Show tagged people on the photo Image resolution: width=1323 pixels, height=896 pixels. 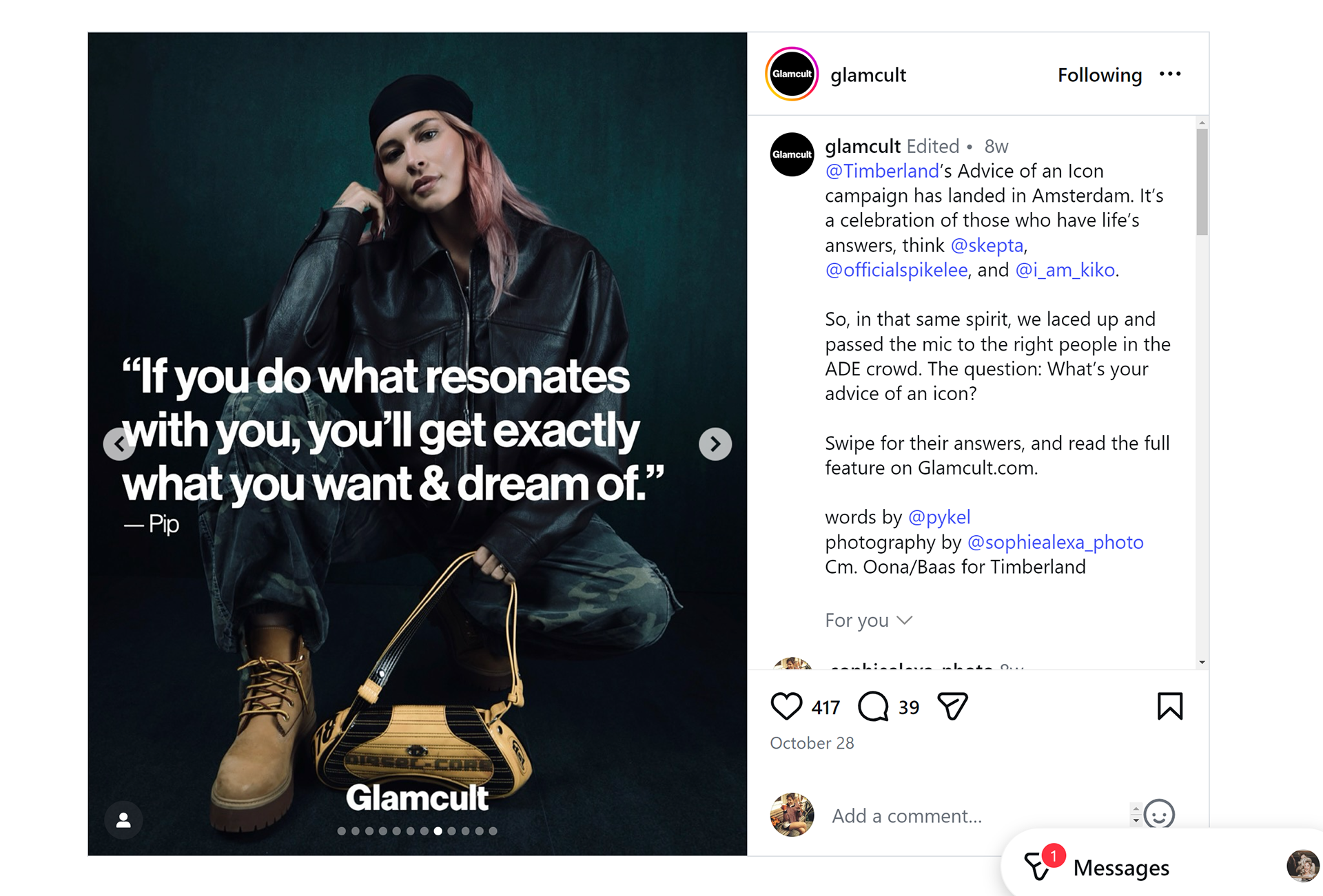(123, 820)
